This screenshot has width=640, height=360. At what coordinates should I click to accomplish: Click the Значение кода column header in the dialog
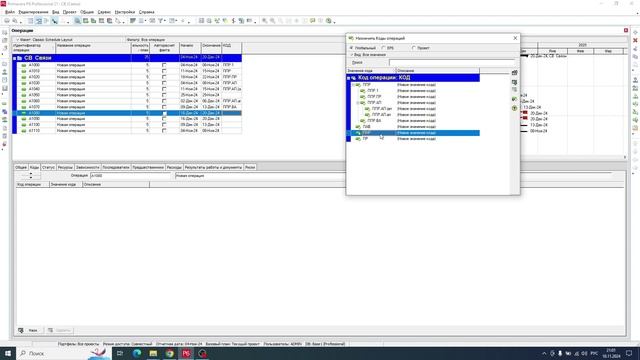[371, 71]
